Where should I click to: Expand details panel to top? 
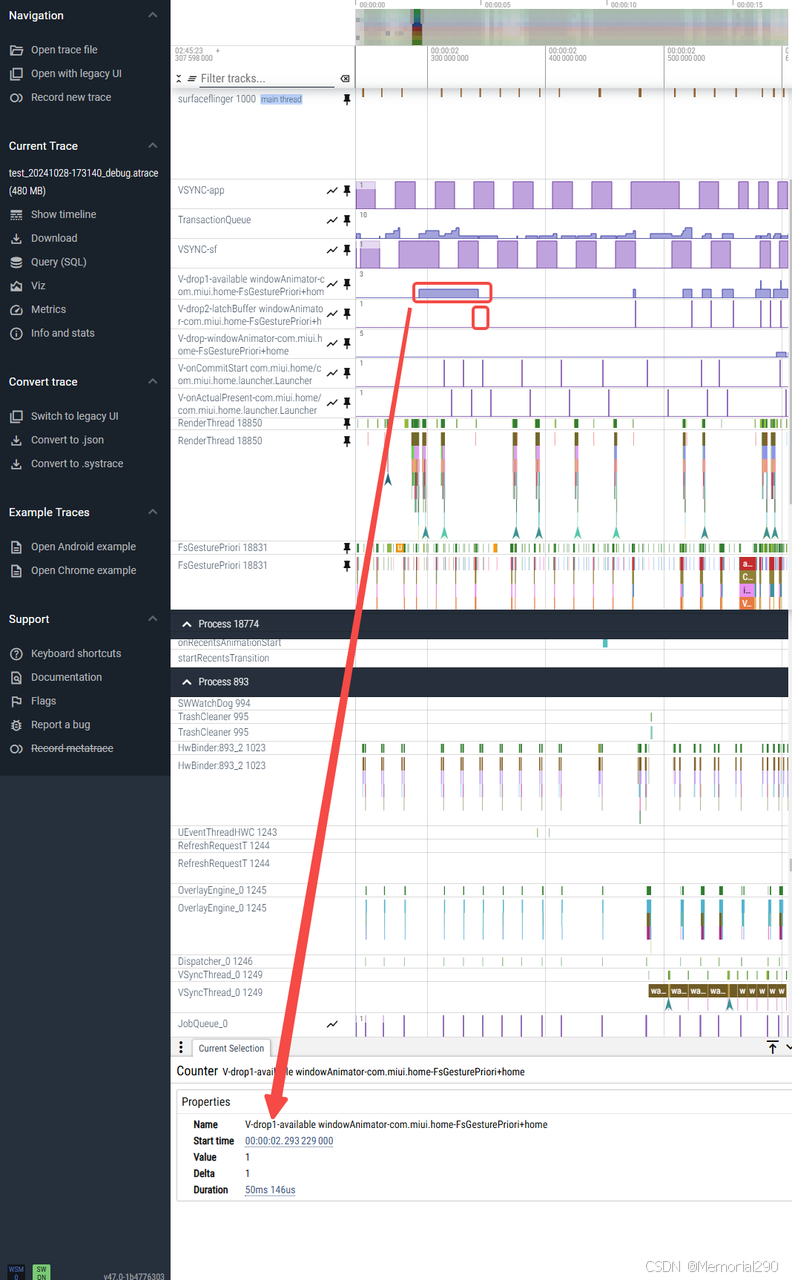pos(773,1047)
